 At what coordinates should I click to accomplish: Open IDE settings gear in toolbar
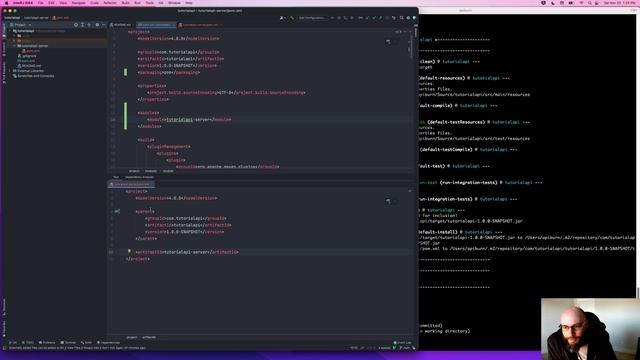408,18
